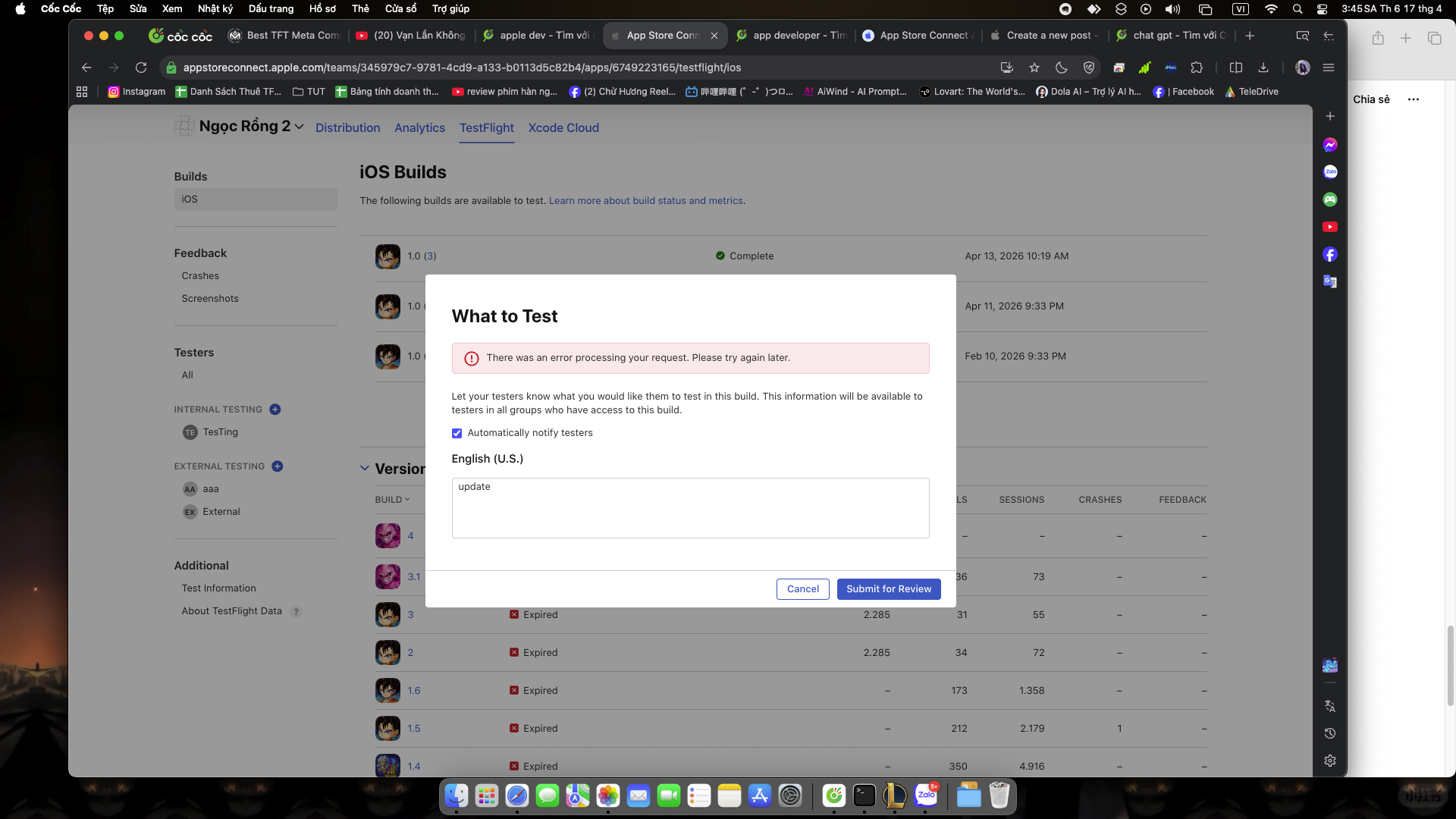Open the YouTube sidebar icon
The height and width of the screenshot is (819, 1456).
1330,227
